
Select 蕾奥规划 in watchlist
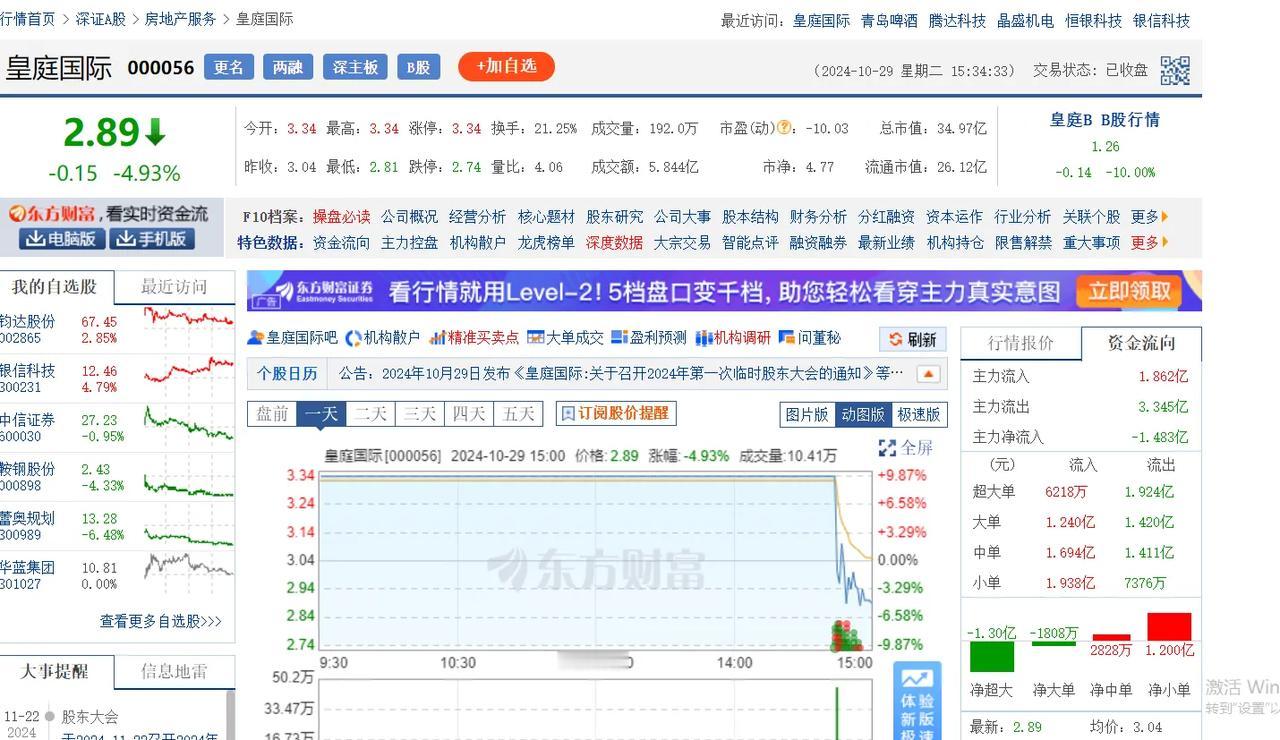point(27,518)
